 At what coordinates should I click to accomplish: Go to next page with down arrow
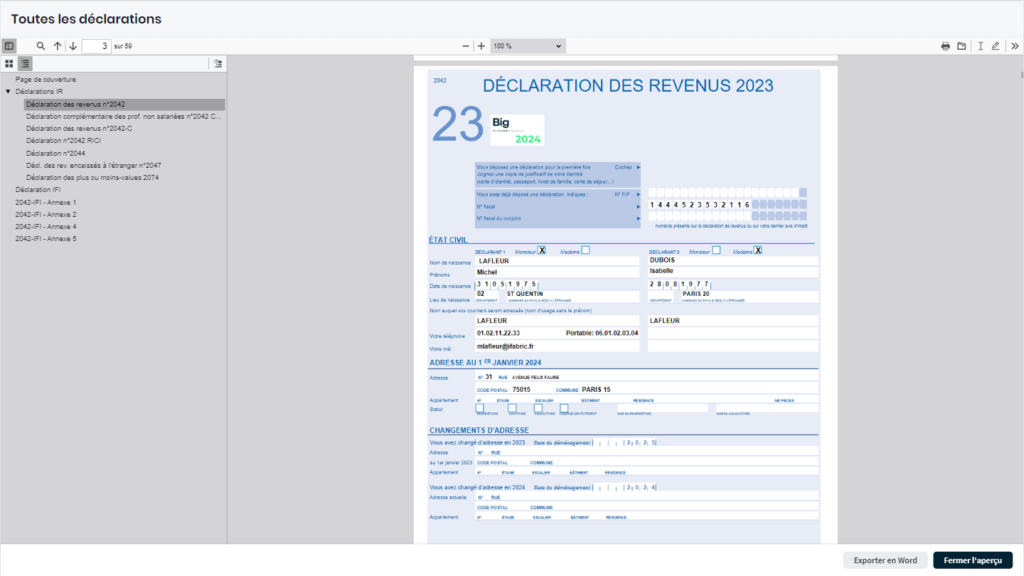coord(73,46)
